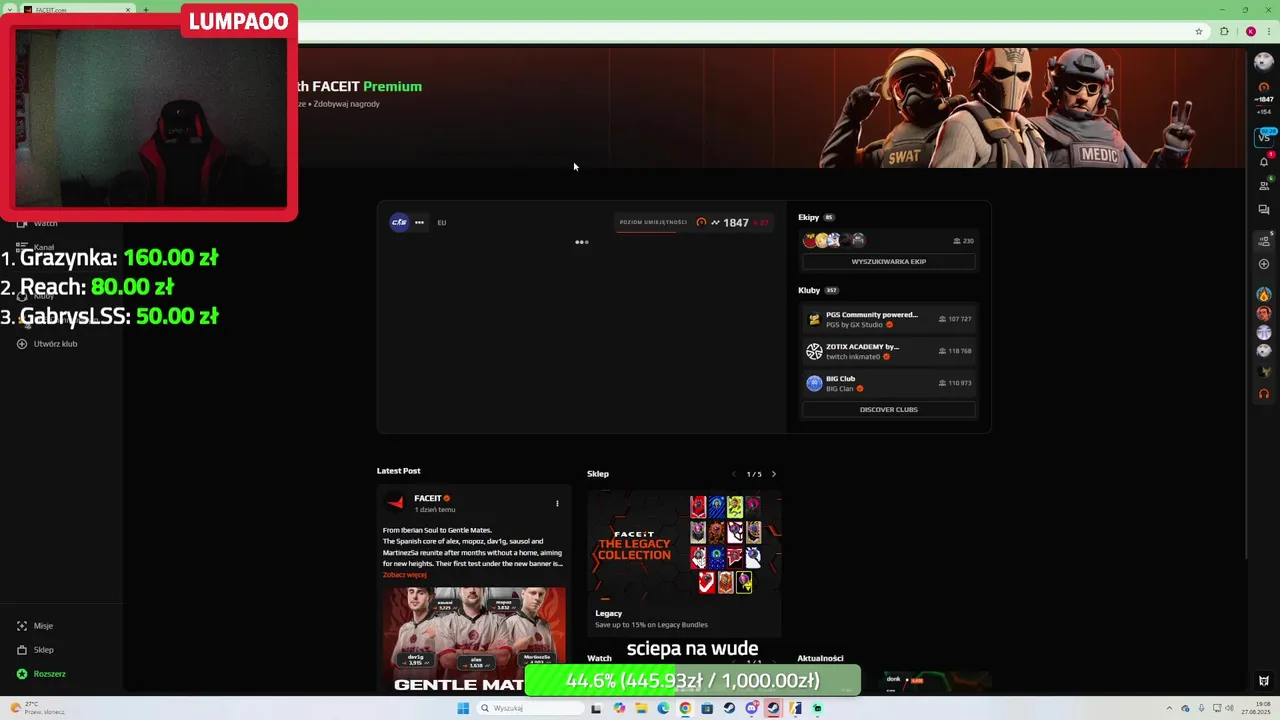The width and height of the screenshot is (1280, 720).
Task: Go to the next Sklep slide
Action: click(x=773, y=474)
